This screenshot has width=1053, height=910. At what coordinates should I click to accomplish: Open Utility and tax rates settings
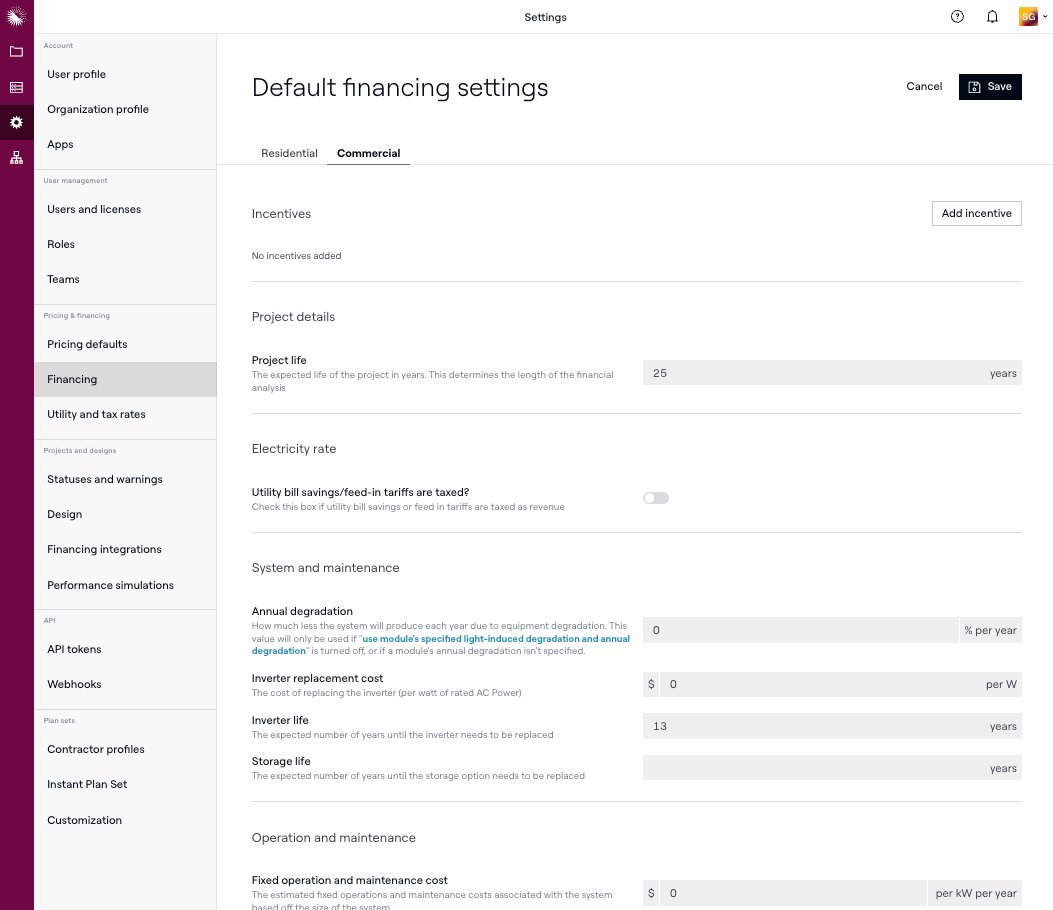tap(96, 414)
